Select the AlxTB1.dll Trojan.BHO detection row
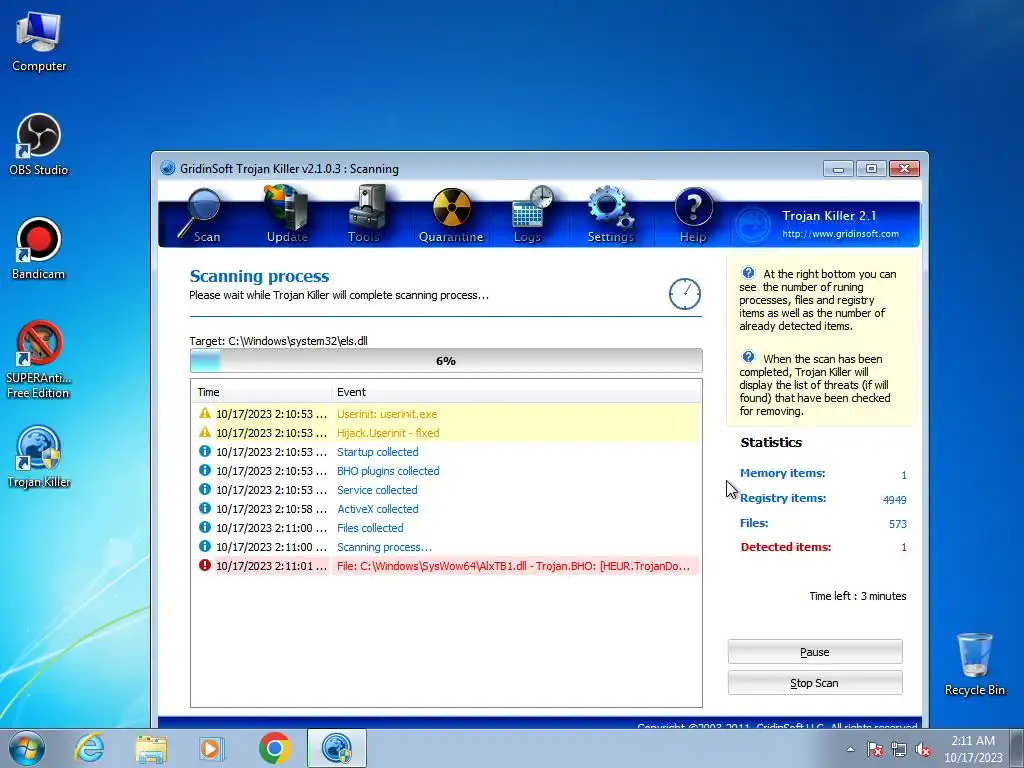 (446, 566)
